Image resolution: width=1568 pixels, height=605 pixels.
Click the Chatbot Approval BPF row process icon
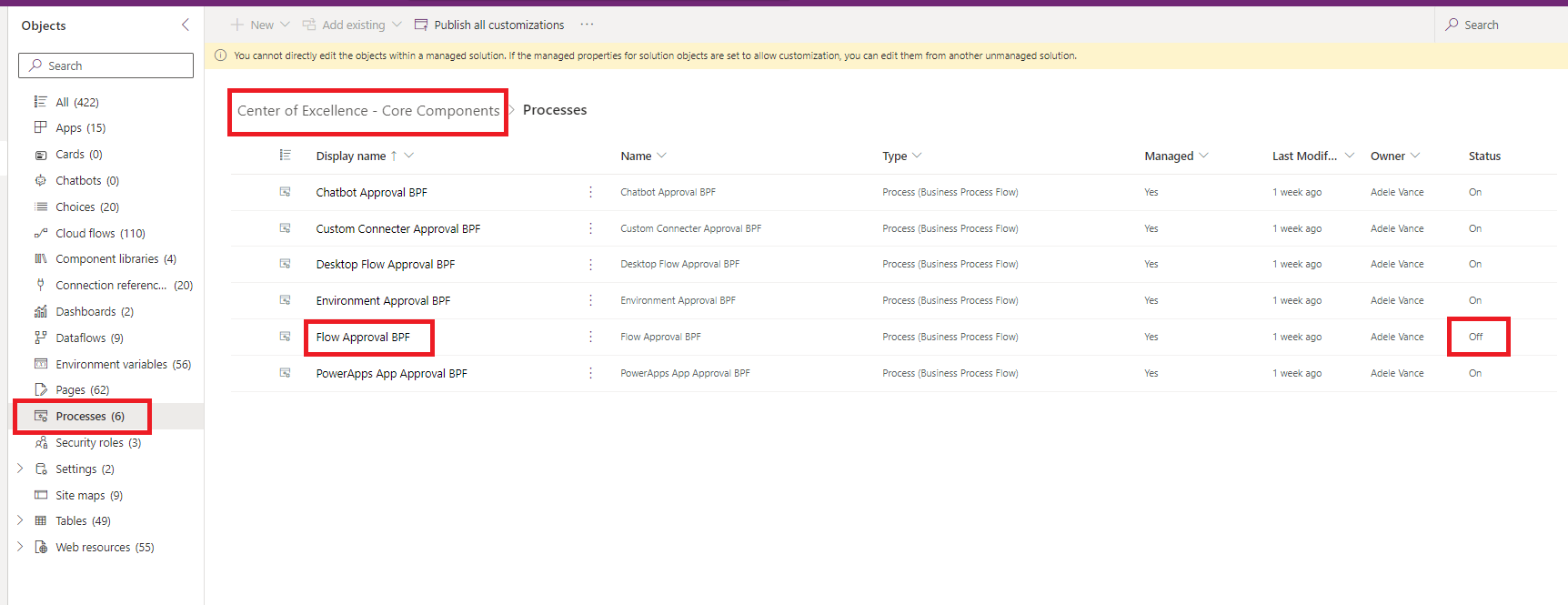pyautogui.click(x=285, y=192)
